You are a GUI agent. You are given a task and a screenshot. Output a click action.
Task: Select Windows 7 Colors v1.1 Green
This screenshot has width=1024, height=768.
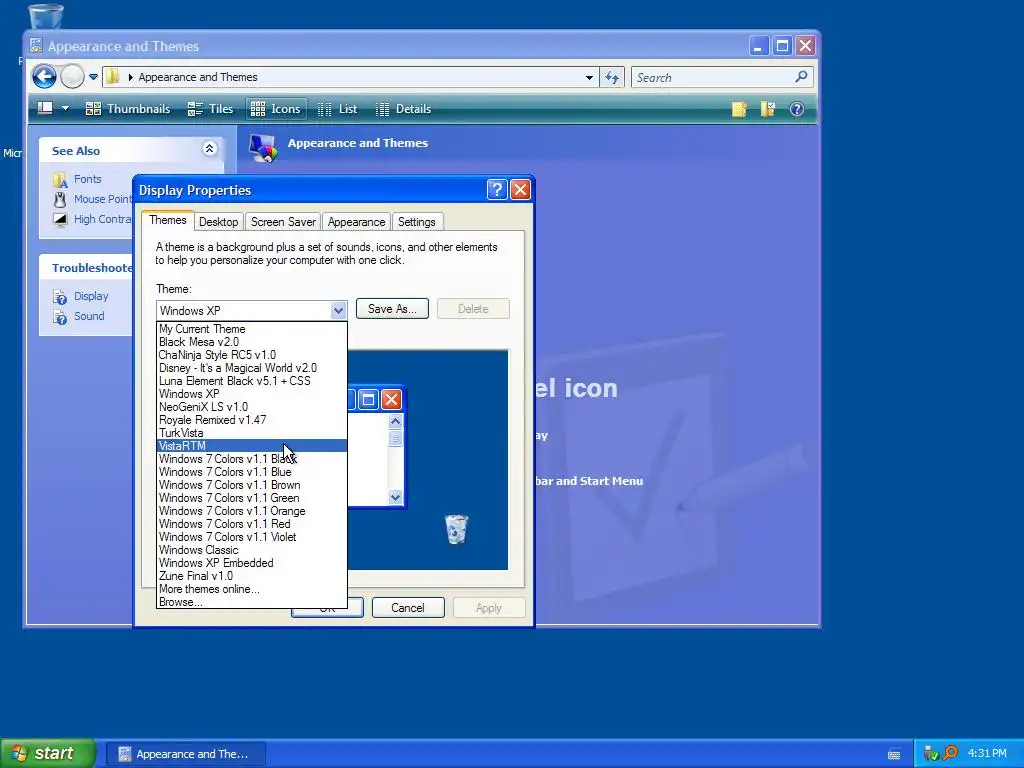point(252,498)
